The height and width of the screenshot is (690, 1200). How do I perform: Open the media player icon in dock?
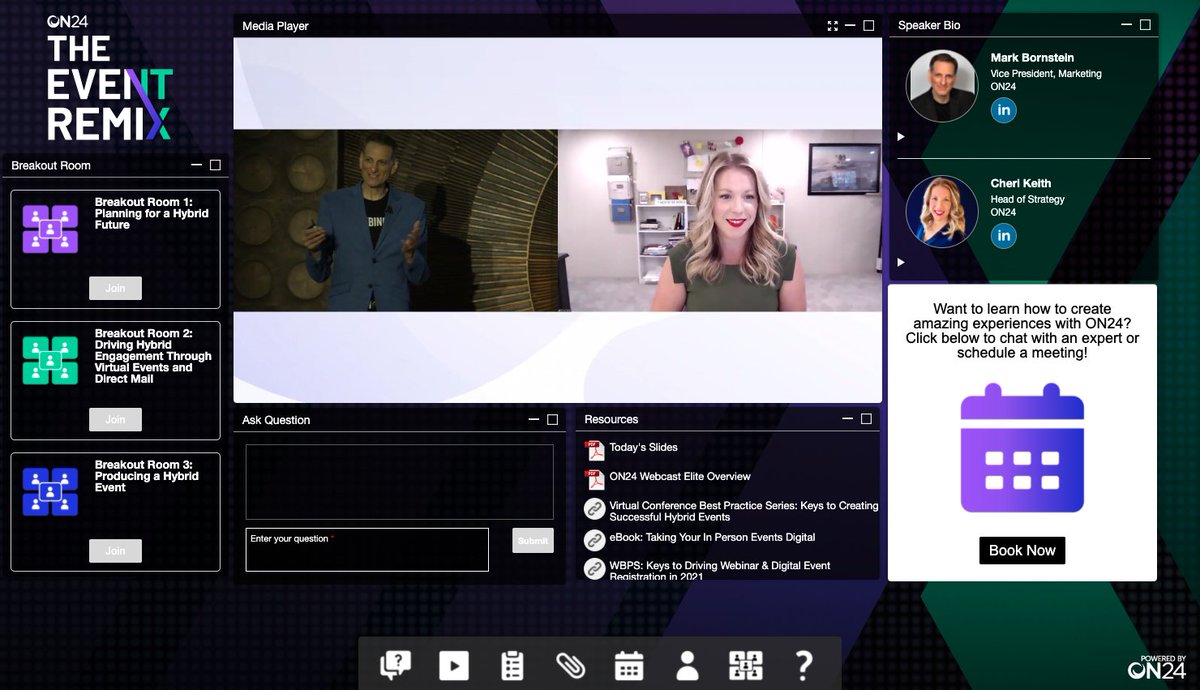point(453,665)
